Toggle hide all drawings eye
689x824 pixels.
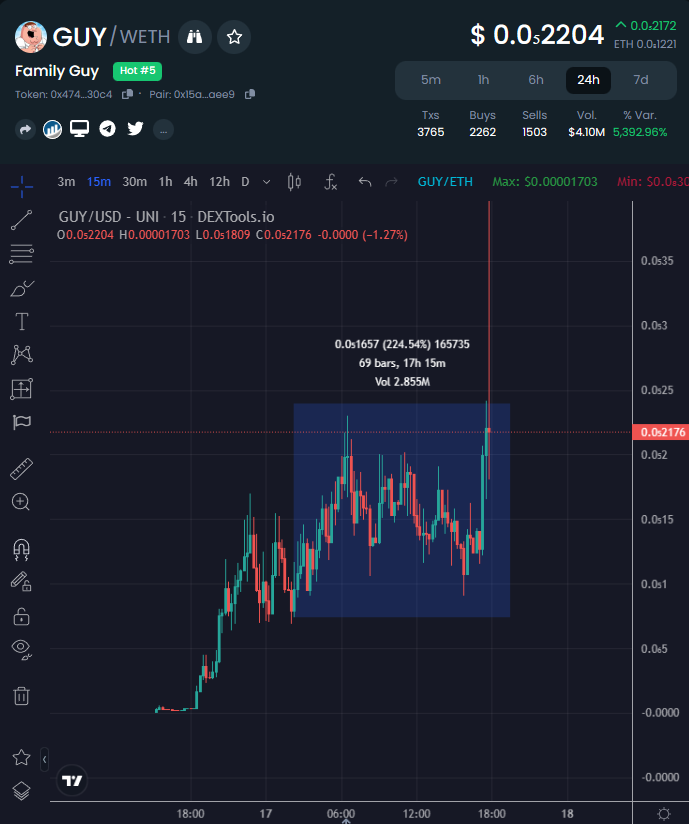point(21,649)
